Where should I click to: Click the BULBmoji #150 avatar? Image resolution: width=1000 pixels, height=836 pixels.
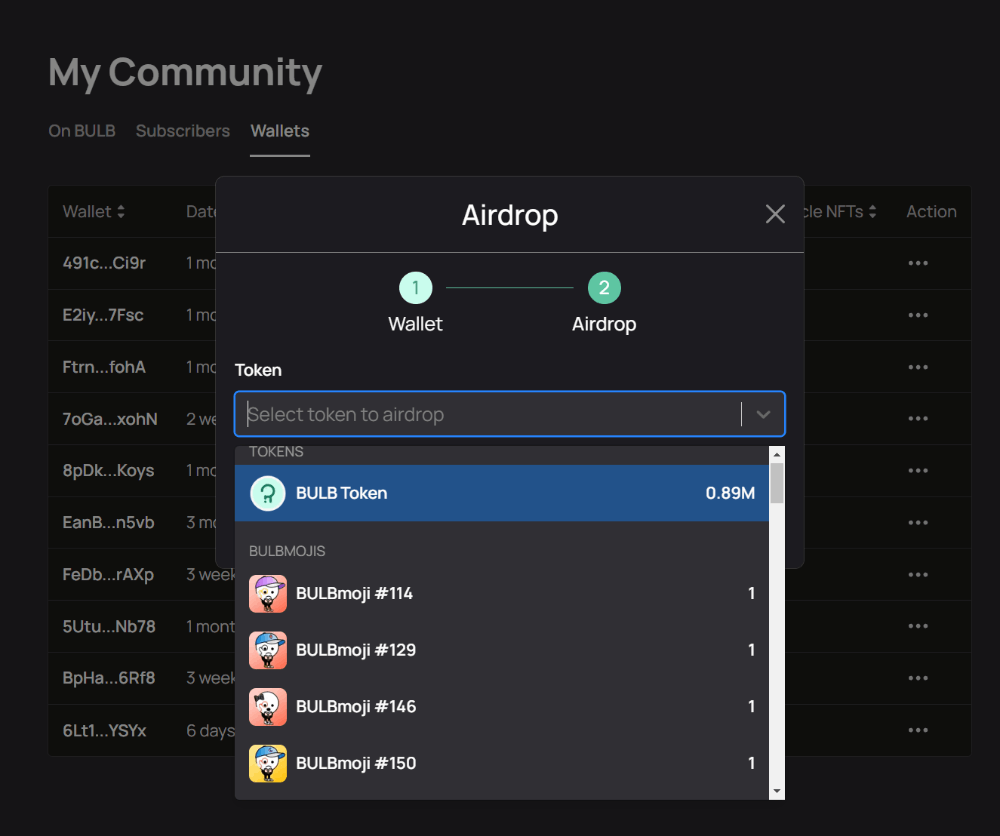[x=268, y=763]
